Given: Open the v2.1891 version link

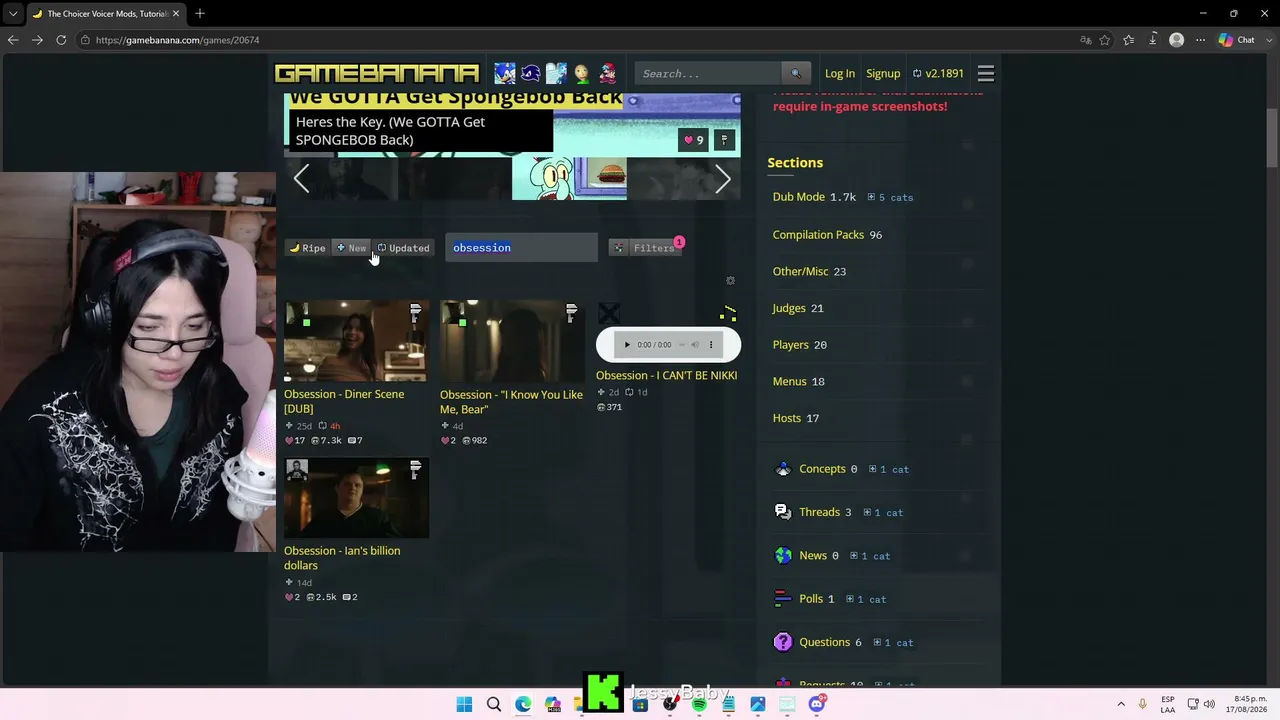Looking at the screenshot, I should (938, 74).
